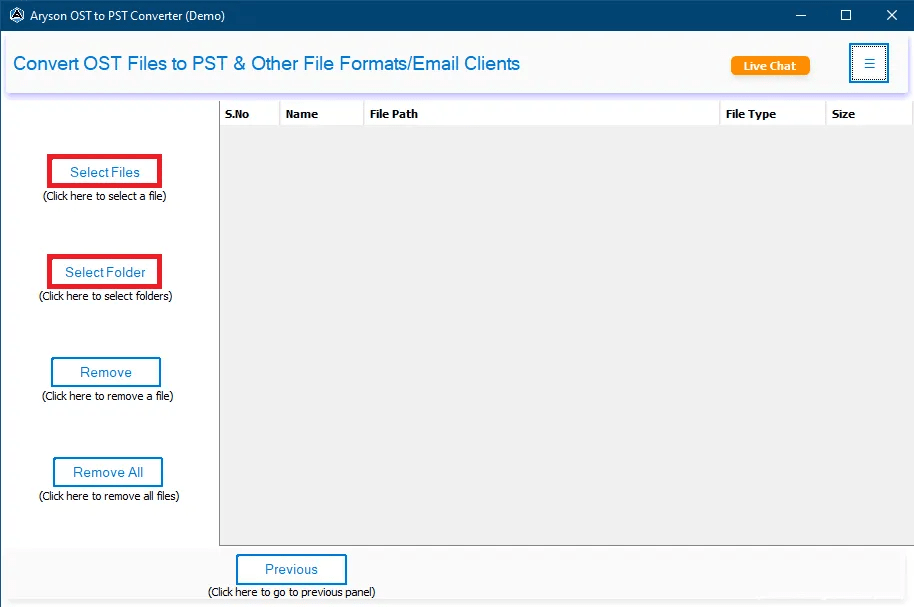This screenshot has height=607, width=914.
Task: Click the S.No column header
Action: click(237, 113)
